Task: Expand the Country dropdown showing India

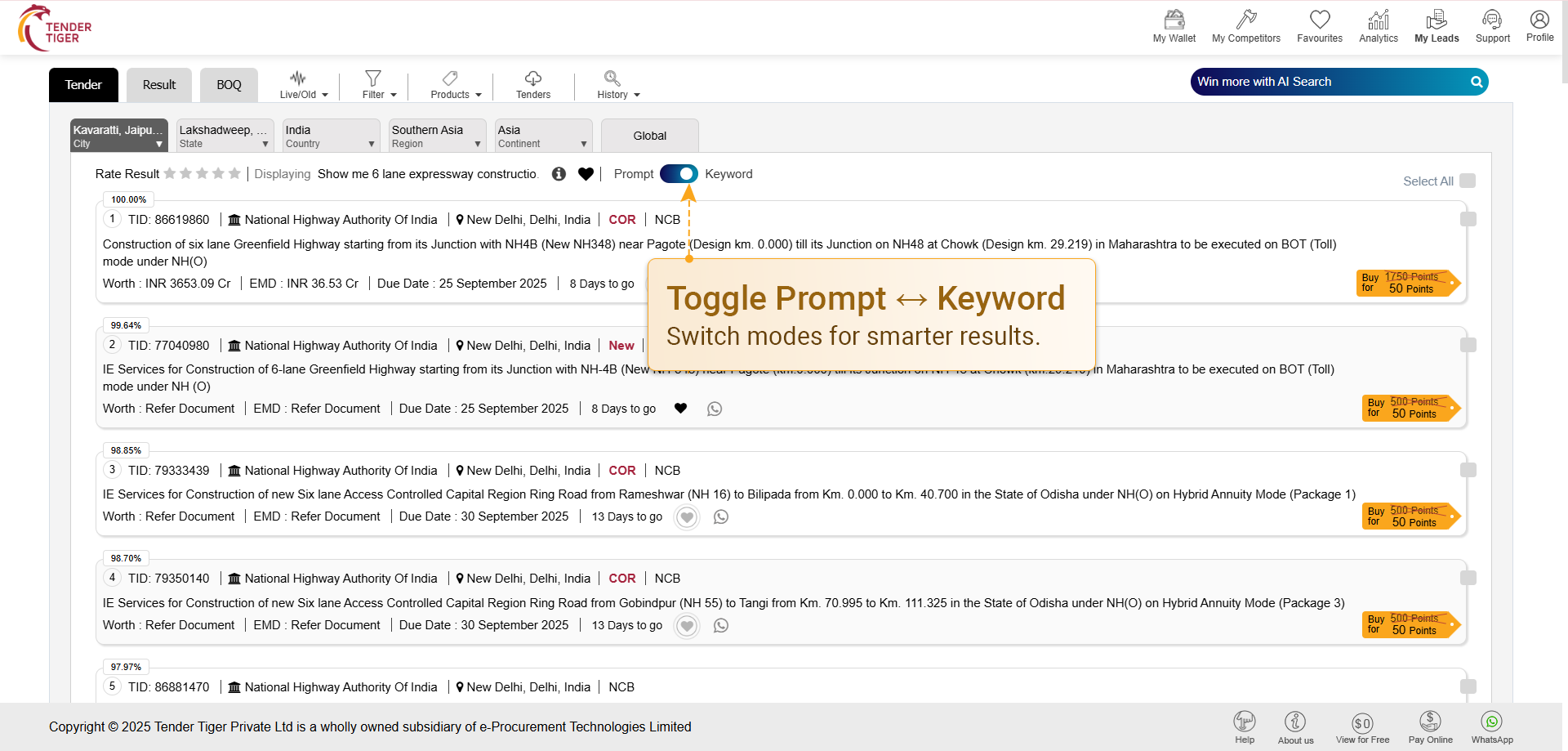Action: 330,136
